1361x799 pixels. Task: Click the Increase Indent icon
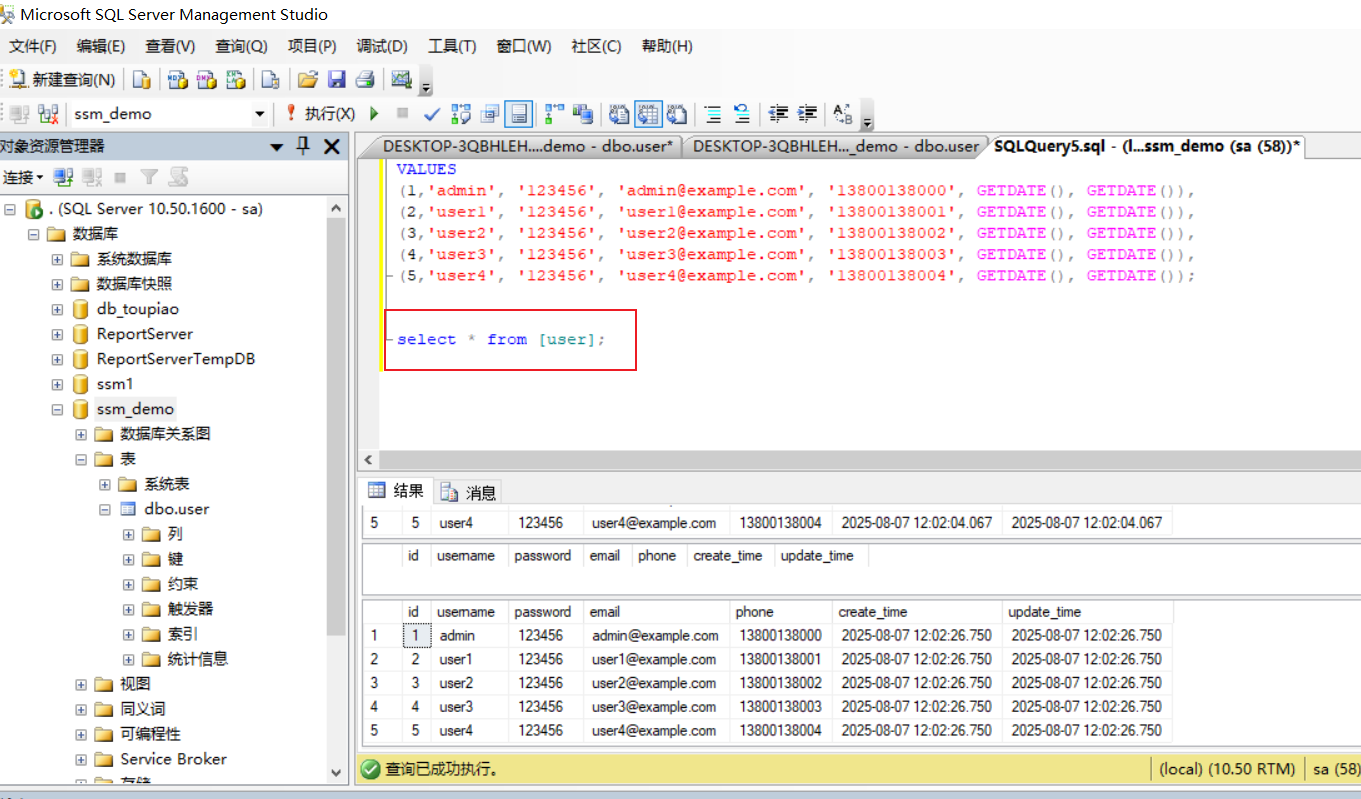click(807, 114)
